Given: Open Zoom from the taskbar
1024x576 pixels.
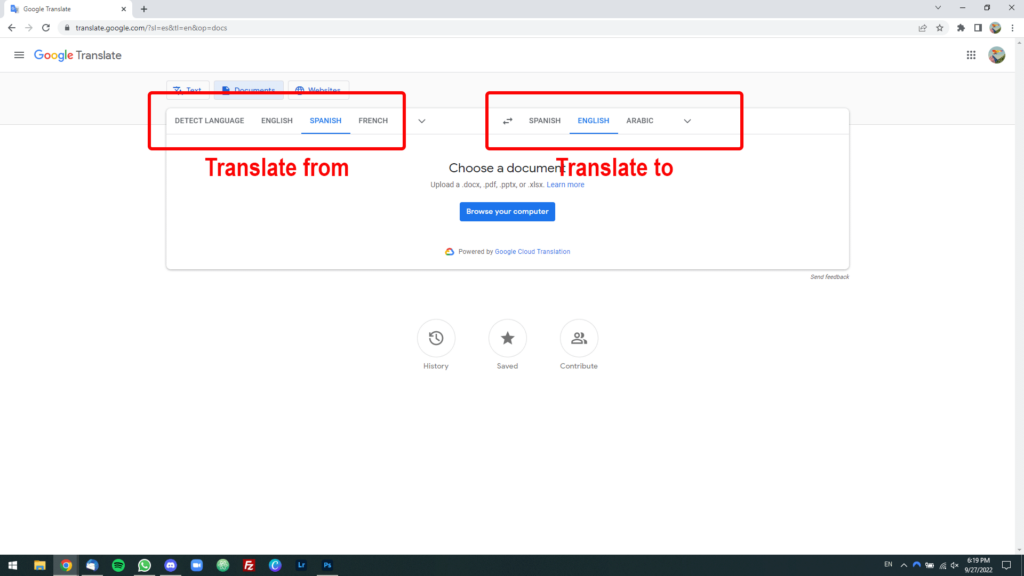Looking at the screenshot, I should coord(197,566).
